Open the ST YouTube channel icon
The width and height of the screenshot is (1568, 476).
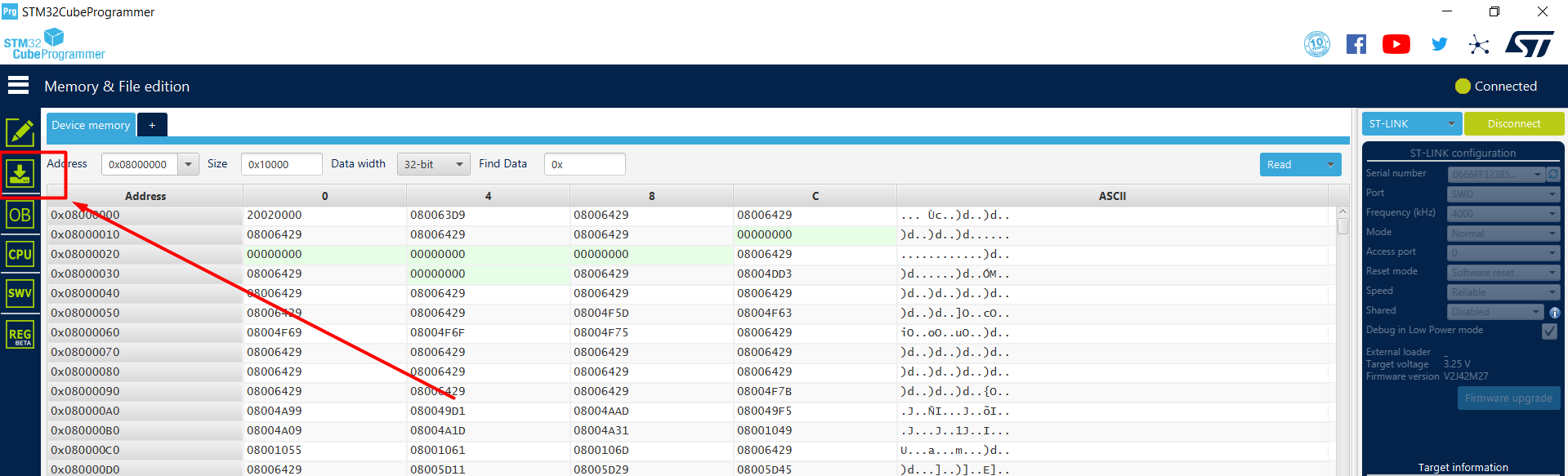tap(1396, 44)
